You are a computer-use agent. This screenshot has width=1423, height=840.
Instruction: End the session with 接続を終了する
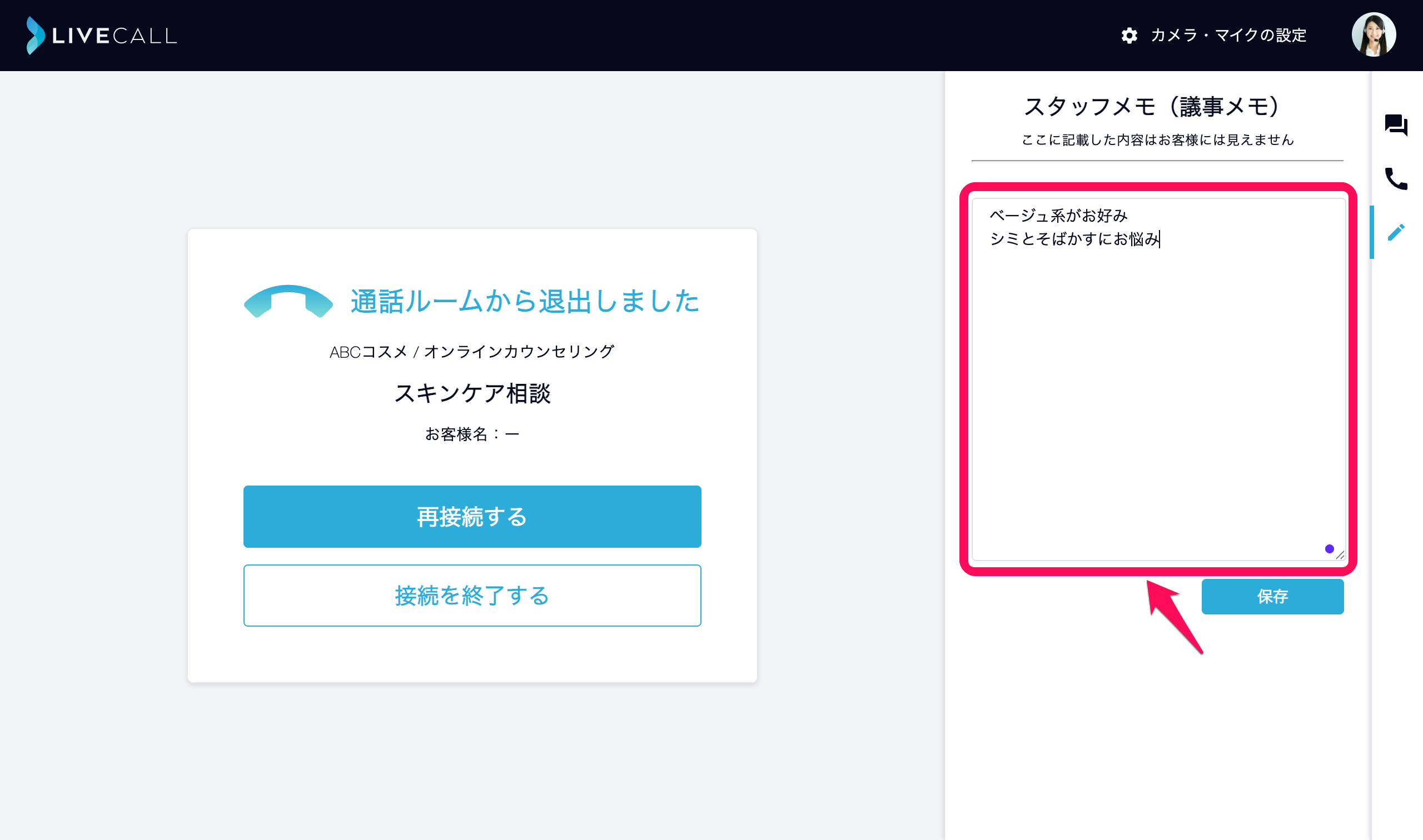pos(472,596)
